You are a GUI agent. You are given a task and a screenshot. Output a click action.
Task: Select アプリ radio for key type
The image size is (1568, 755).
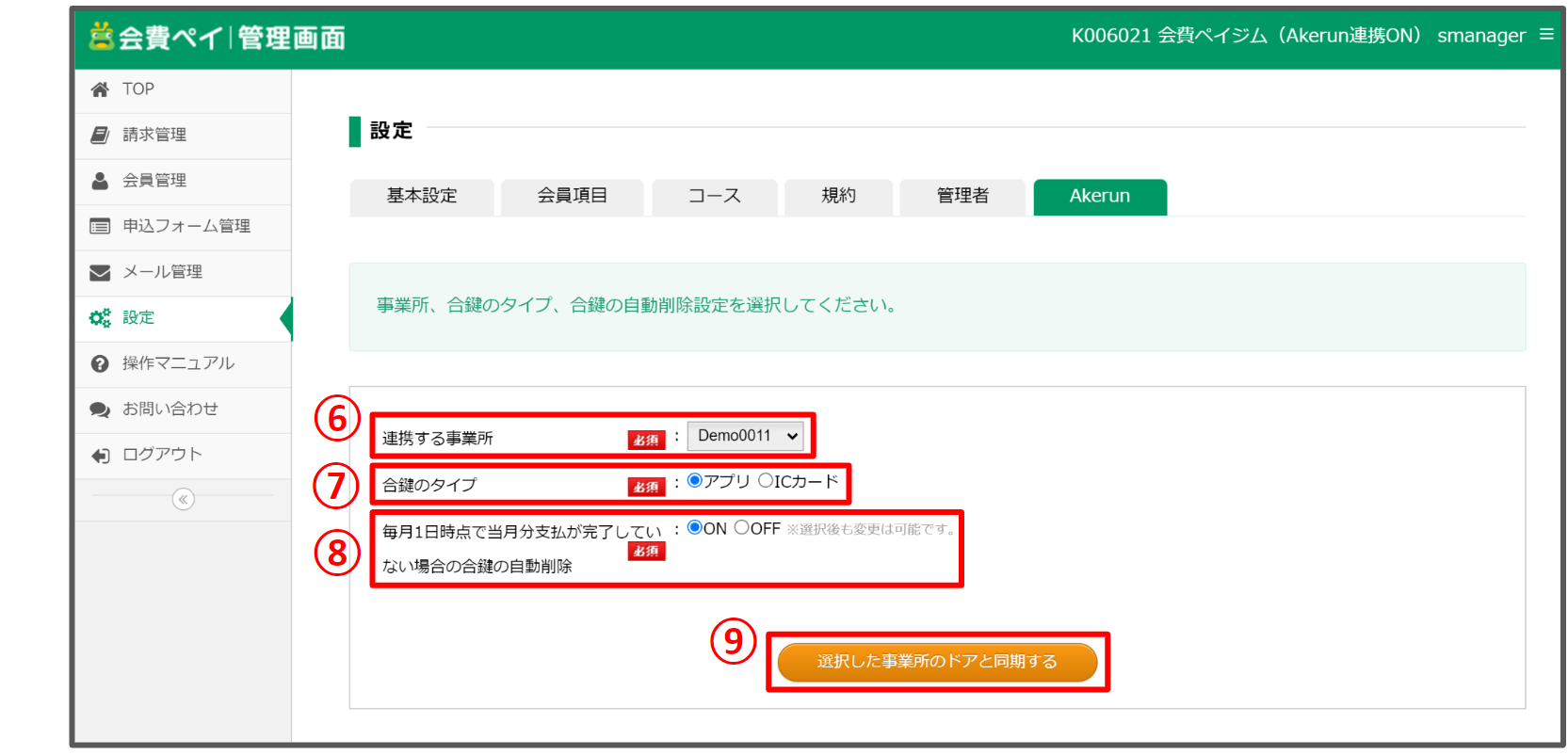(x=695, y=481)
